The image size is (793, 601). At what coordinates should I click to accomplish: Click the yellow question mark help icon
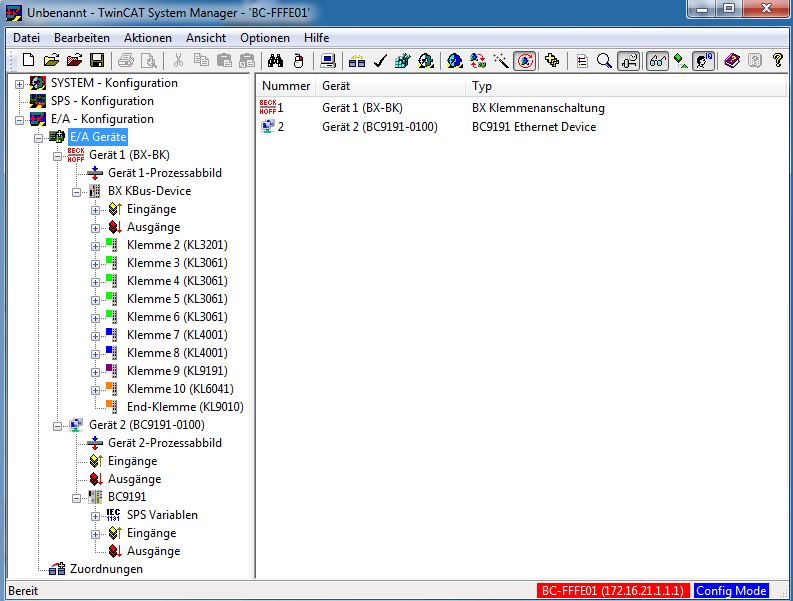click(x=778, y=61)
